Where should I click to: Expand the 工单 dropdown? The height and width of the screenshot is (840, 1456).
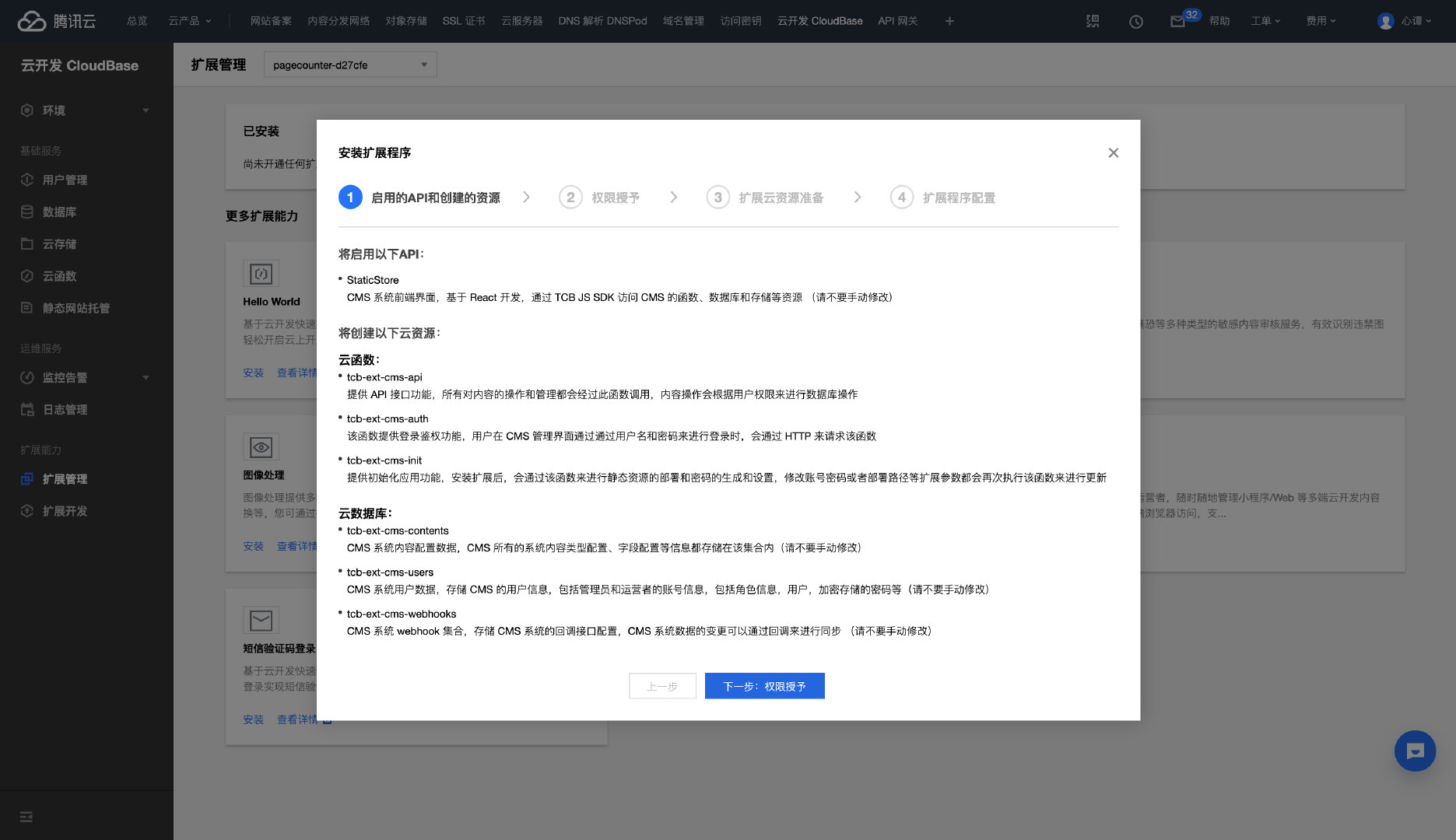(1265, 21)
